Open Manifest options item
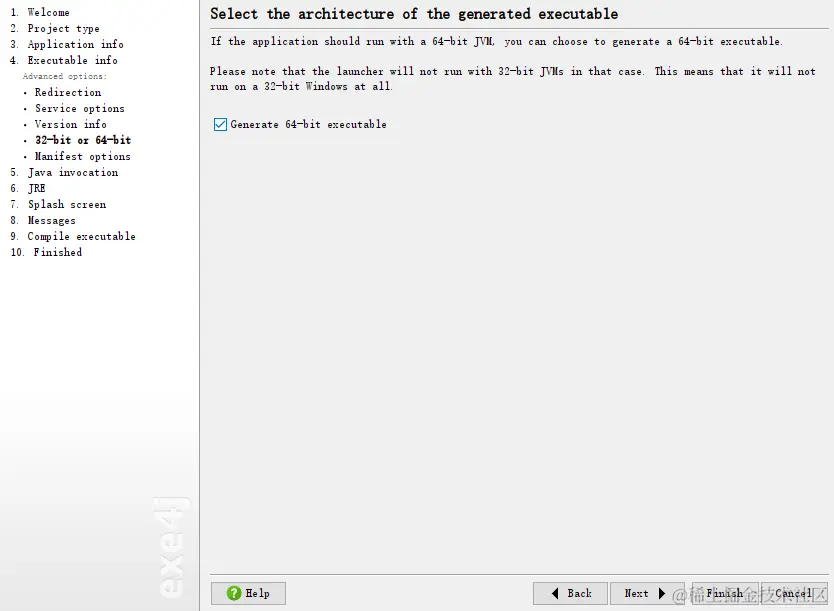Screen dimensions: 834x611 click(82, 156)
